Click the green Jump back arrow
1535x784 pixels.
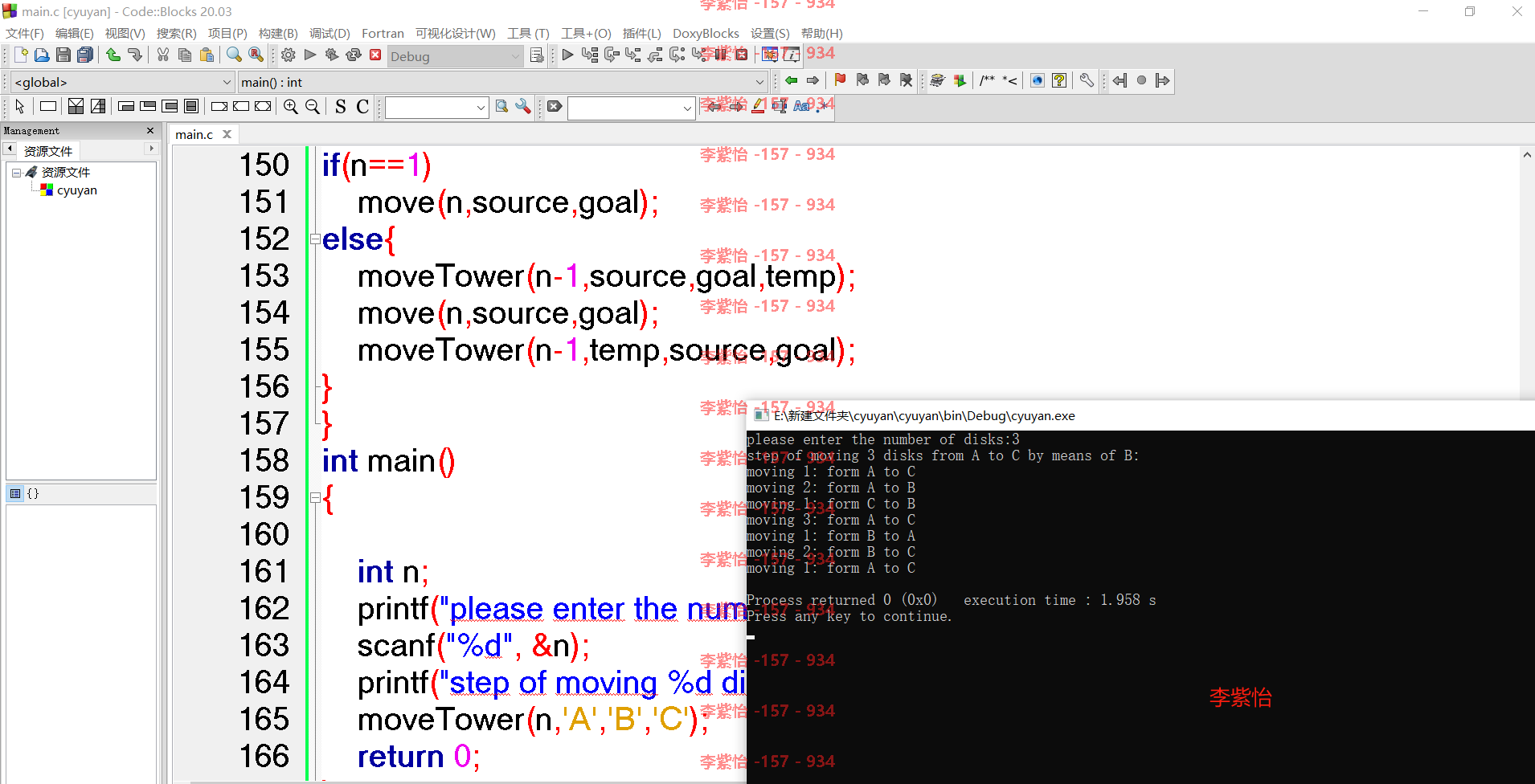(792, 80)
